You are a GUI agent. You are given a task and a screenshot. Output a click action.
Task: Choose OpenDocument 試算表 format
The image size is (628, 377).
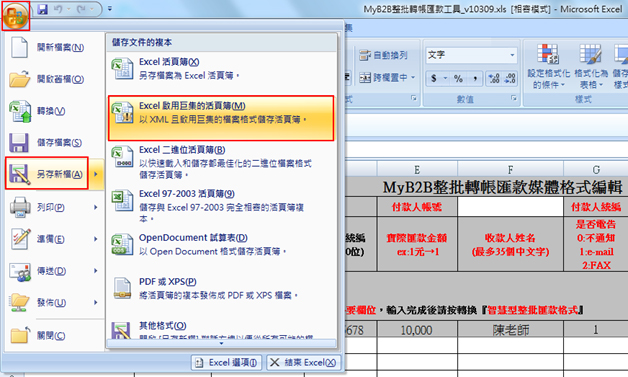point(221,244)
